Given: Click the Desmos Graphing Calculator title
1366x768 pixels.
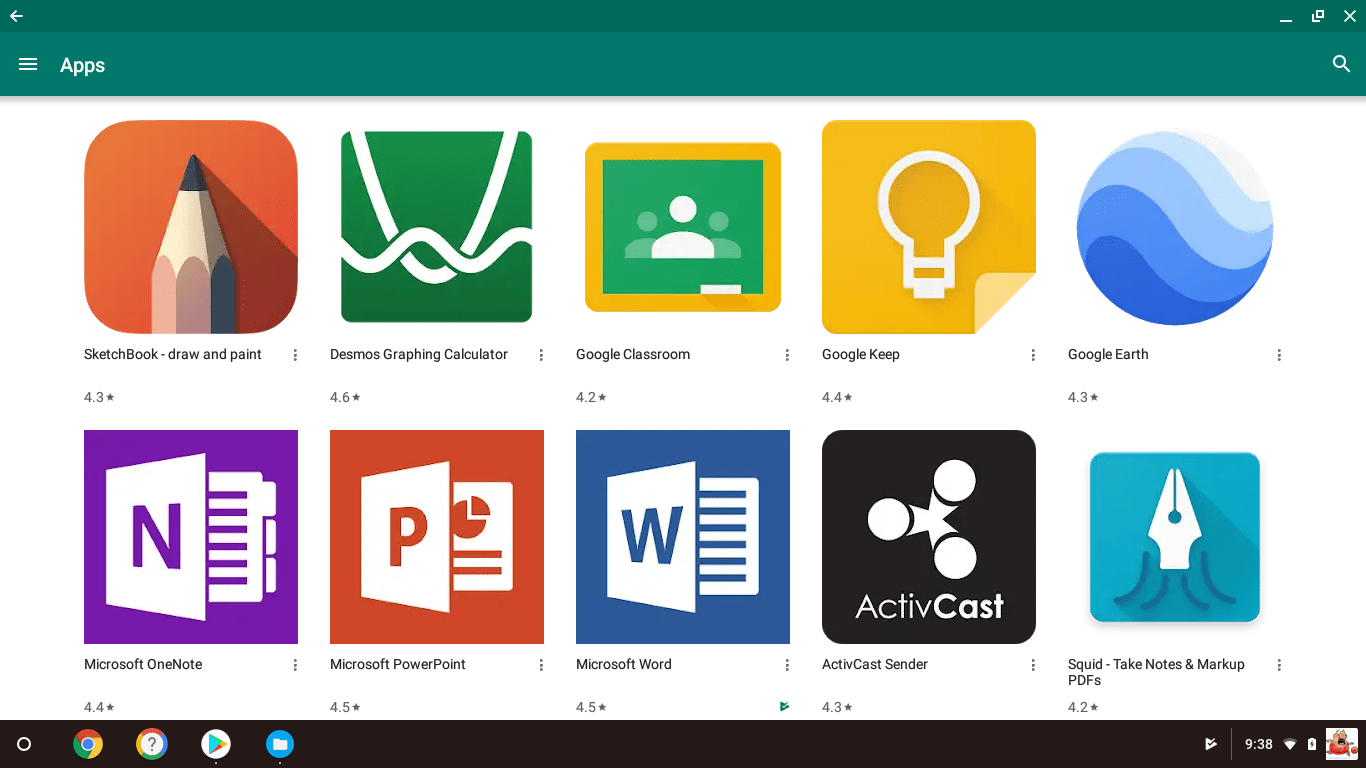Looking at the screenshot, I should tap(419, 354).
